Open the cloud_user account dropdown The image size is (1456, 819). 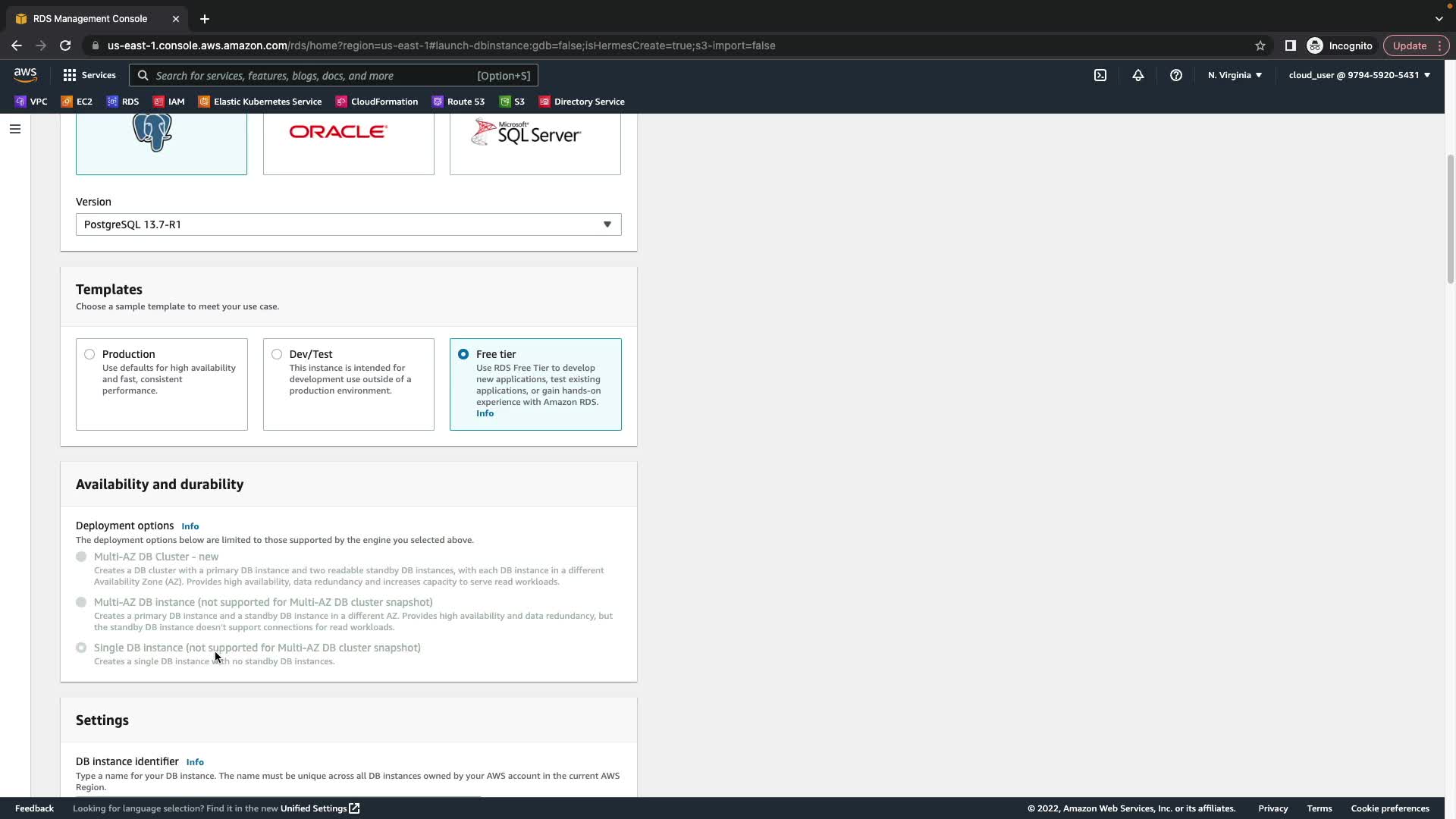(x=1359, y=75)
